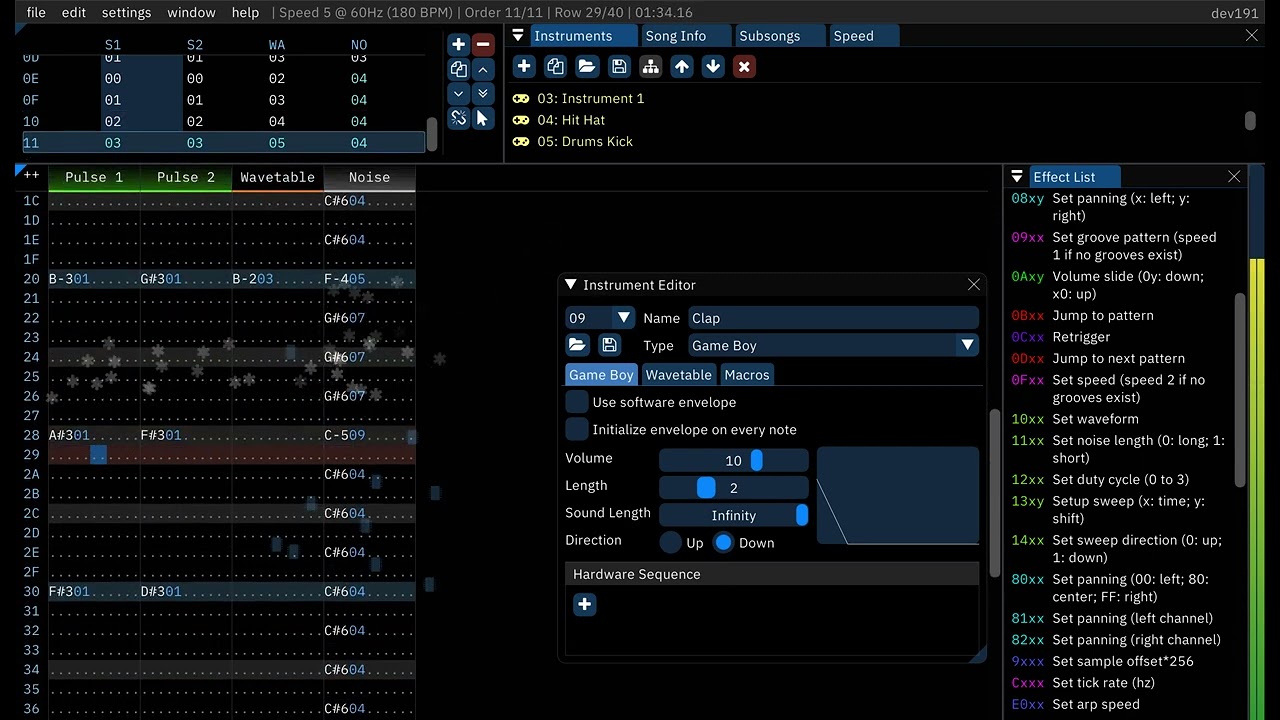Click the order cursor arrow mode icon

pyautogui.click(x=482, y=118)
